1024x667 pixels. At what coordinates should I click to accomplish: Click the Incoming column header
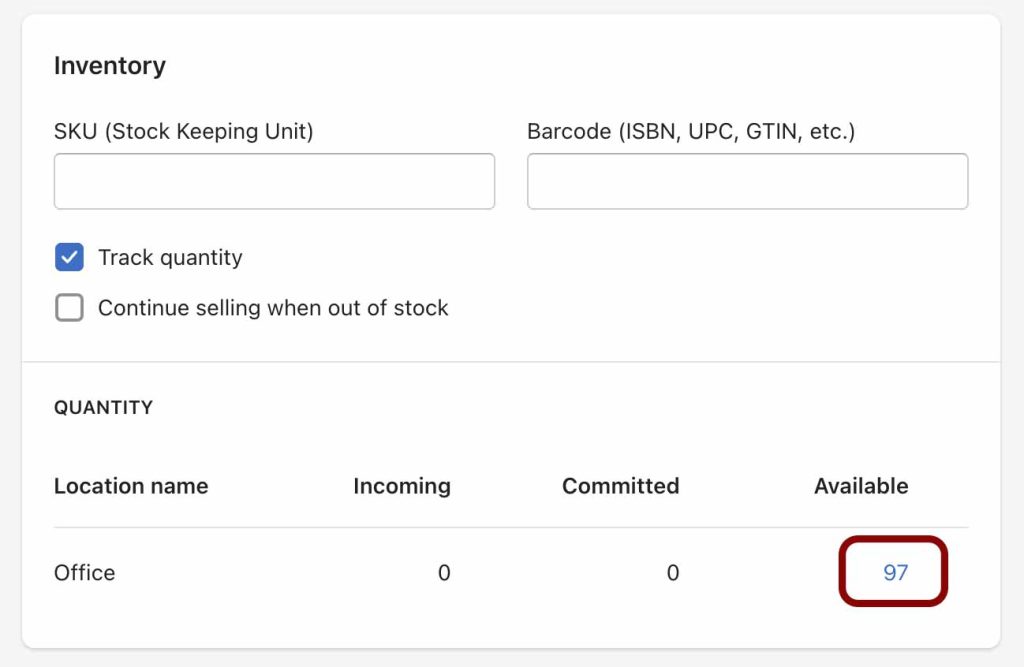402,487
